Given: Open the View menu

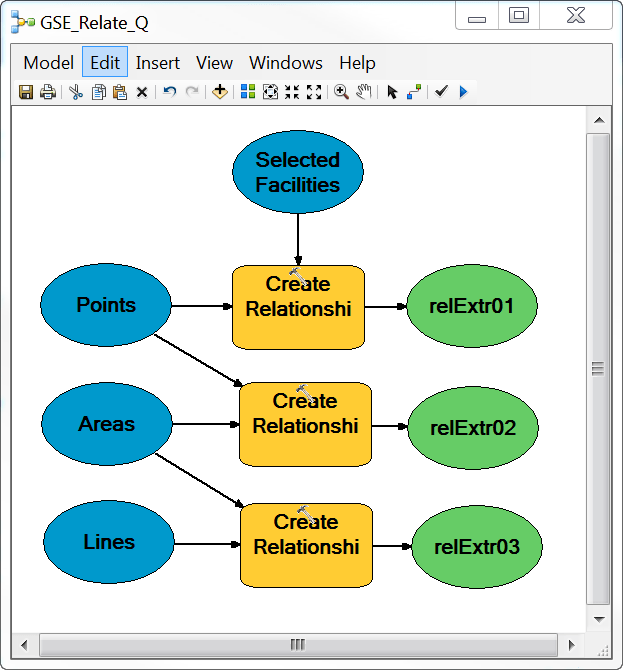Looking at the screenshot, I should (214, 63).
